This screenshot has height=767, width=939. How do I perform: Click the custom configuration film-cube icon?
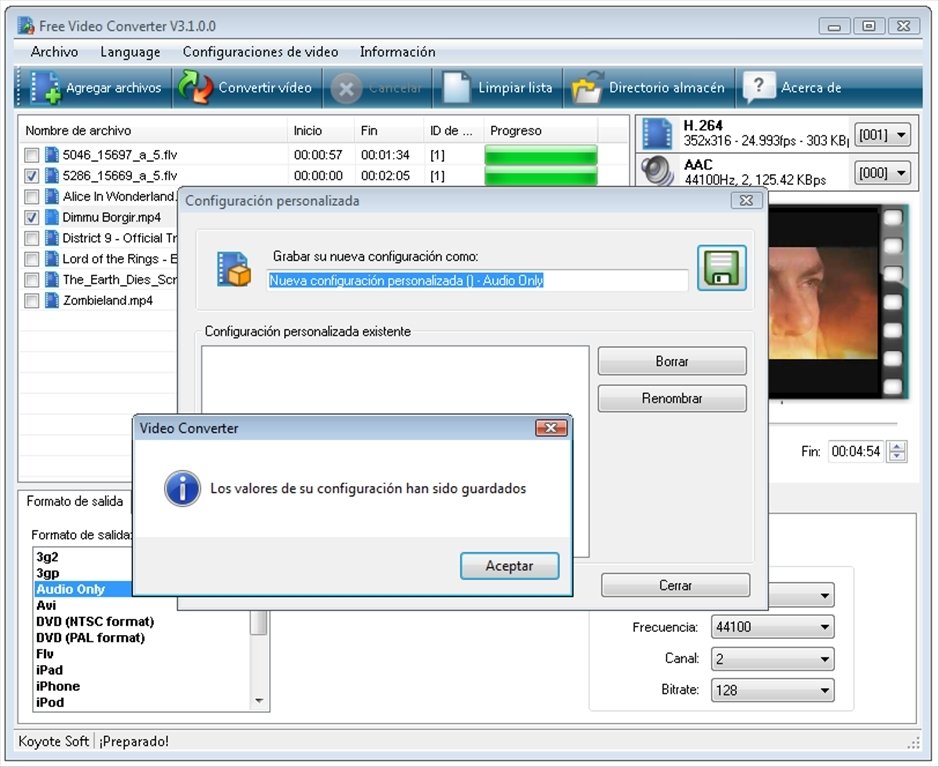click(x=234, y=269)
